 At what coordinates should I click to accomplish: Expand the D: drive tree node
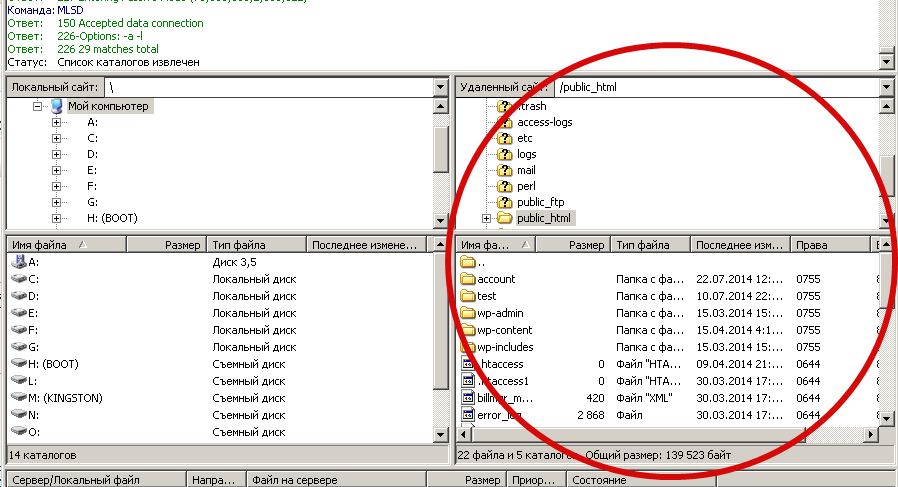point(56,154)
